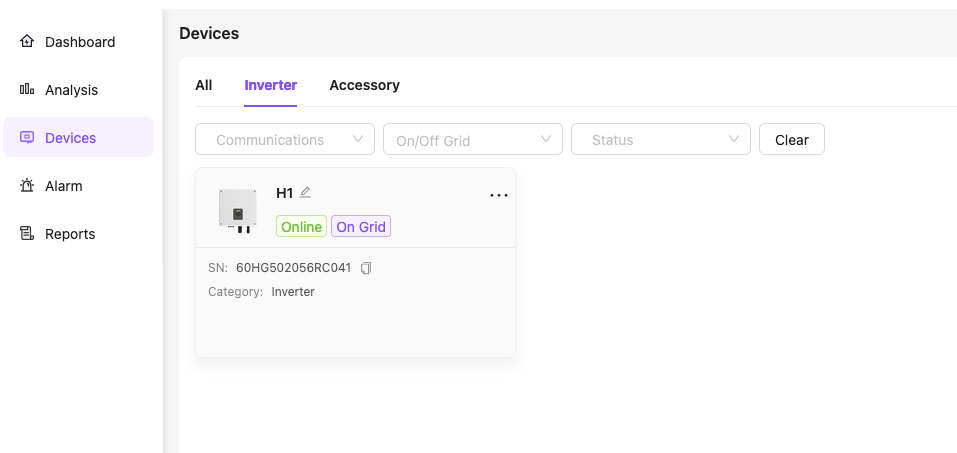The height and width of the screenshot is (453, 957).
Task: Switch to the Accessory tab
Action: click(x=364, y=85)
